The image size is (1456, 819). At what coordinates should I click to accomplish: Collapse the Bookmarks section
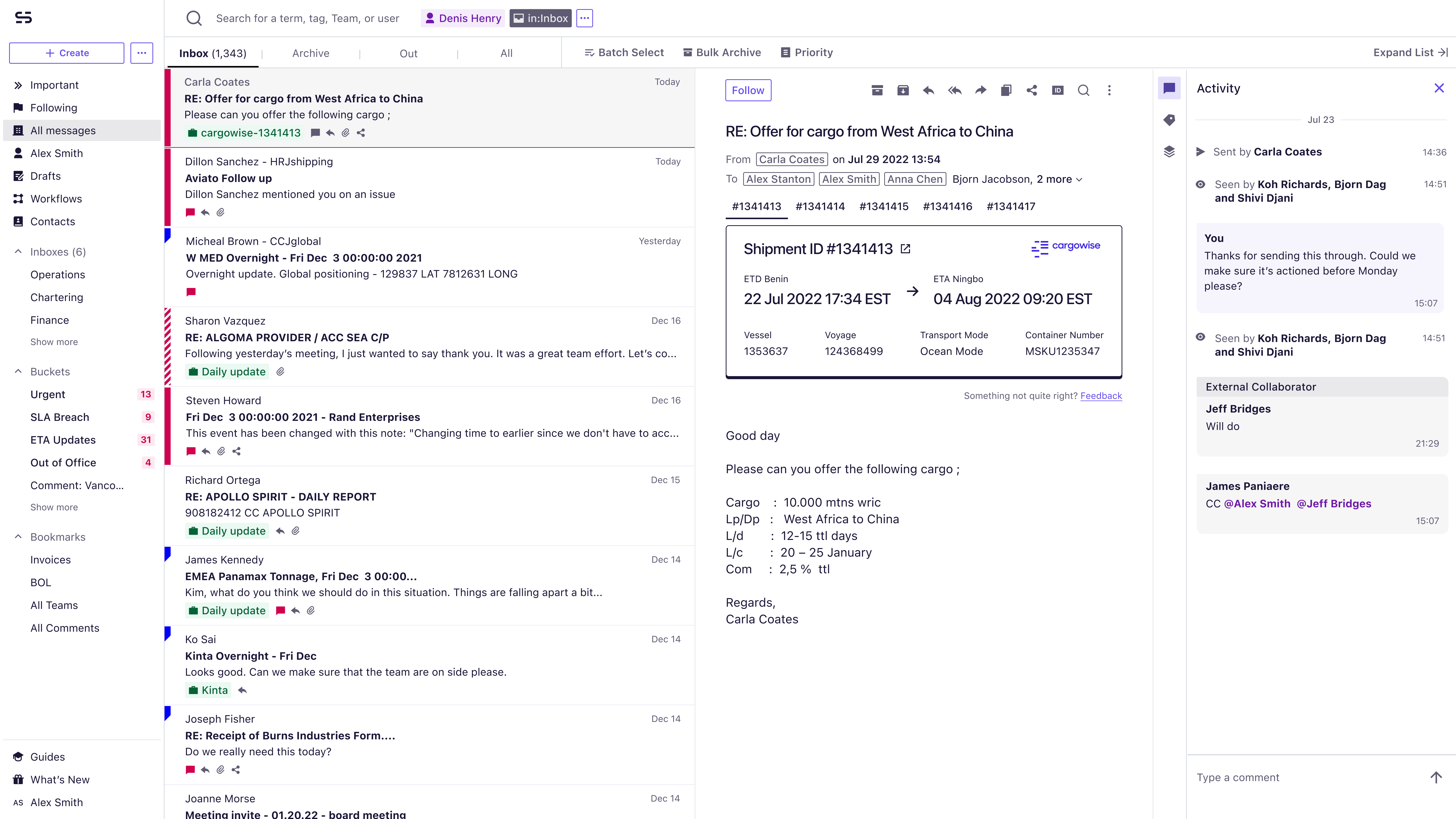click(18, 537)
